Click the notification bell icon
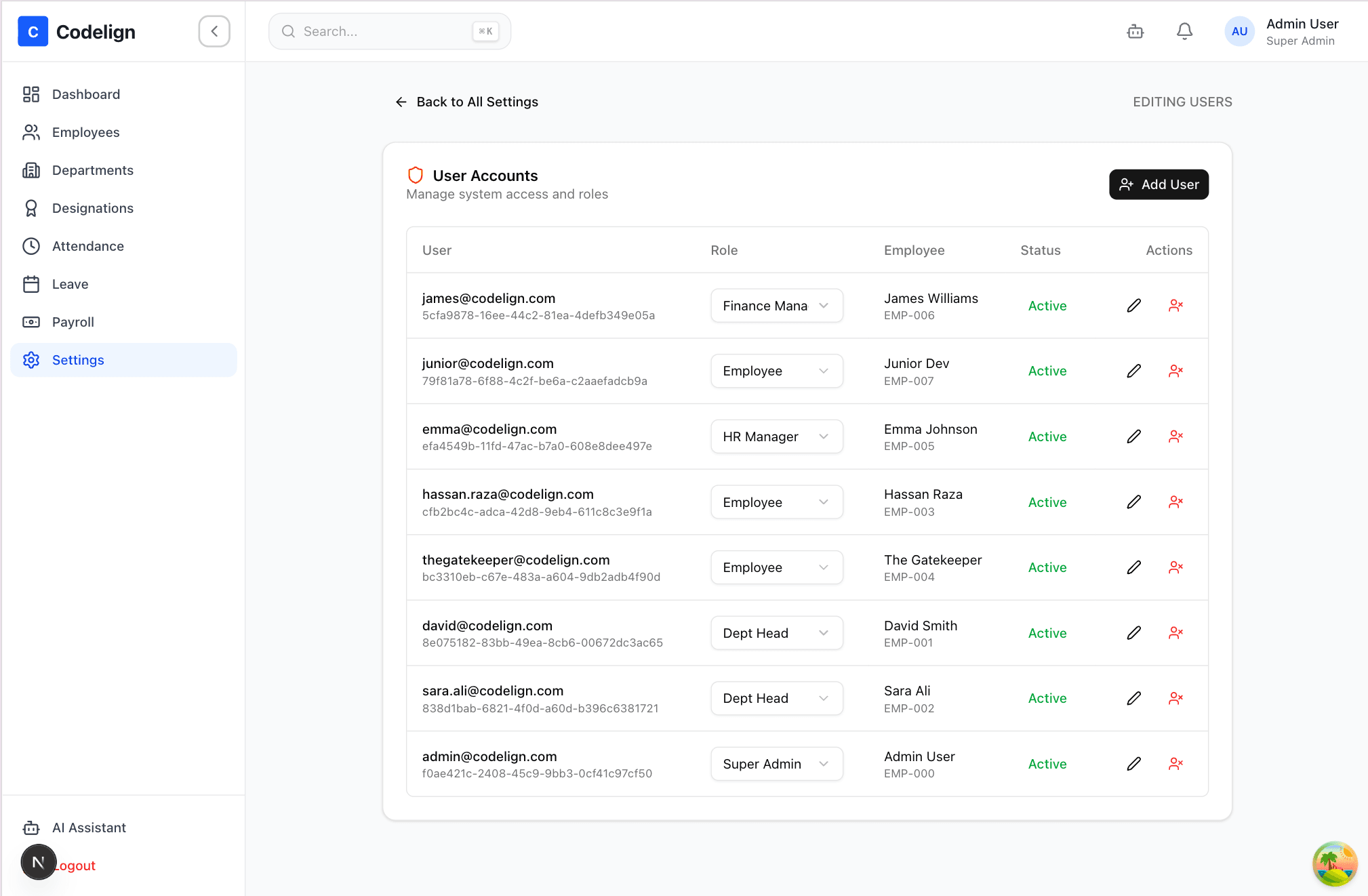The image size is (1368, 896). [x=1184, y=31]
